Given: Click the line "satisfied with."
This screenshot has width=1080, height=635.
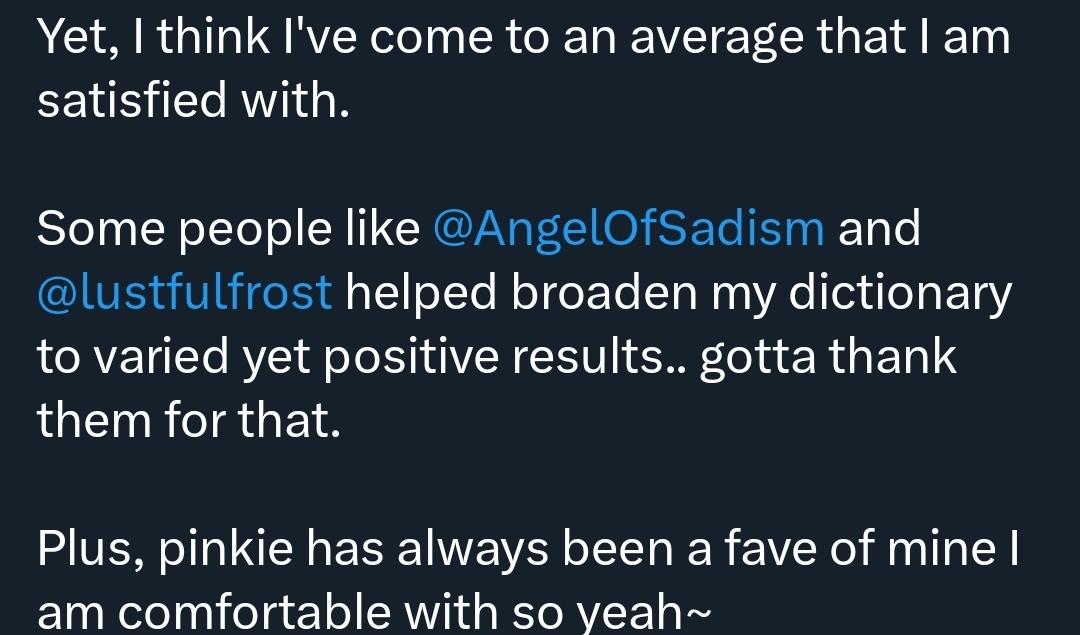Looking at the screenshot, I should tap(193, 101).
